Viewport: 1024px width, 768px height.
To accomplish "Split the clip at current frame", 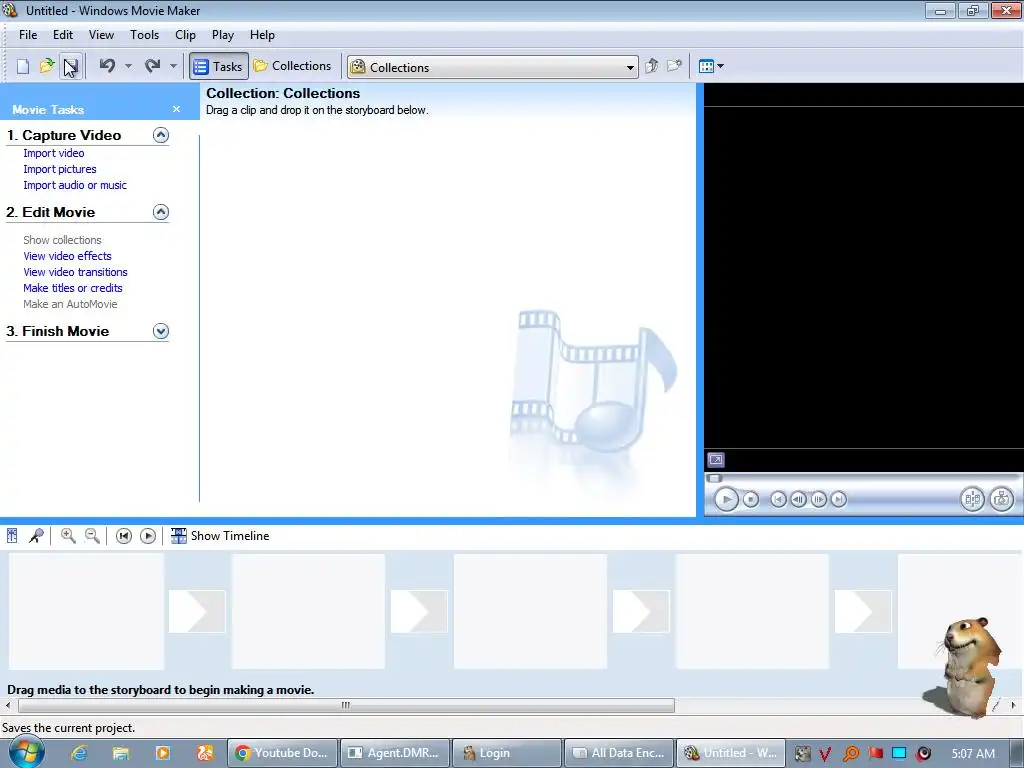I will tap(972, 500).
